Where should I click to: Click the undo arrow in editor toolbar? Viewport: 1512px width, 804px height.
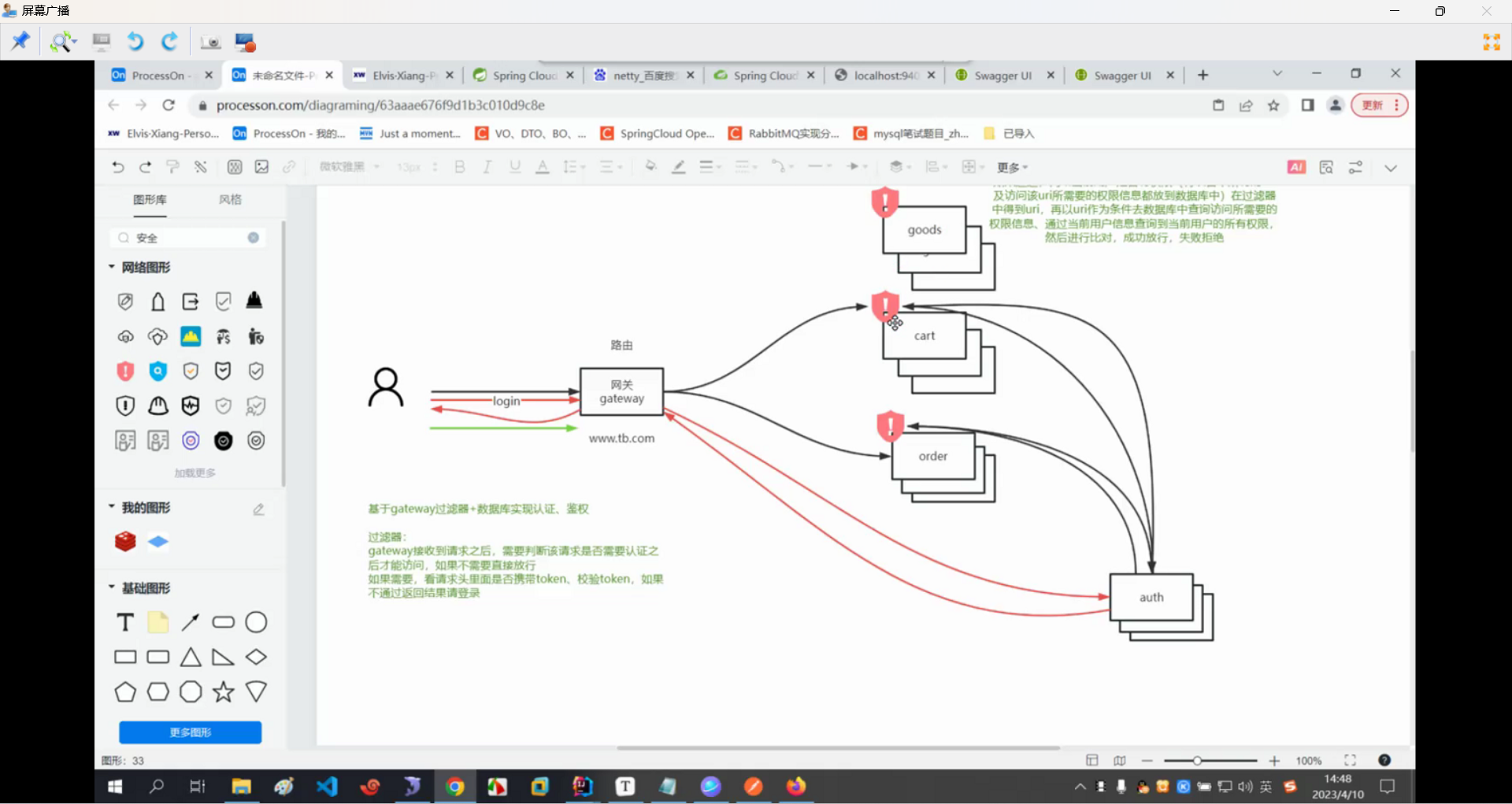(118, 167)
